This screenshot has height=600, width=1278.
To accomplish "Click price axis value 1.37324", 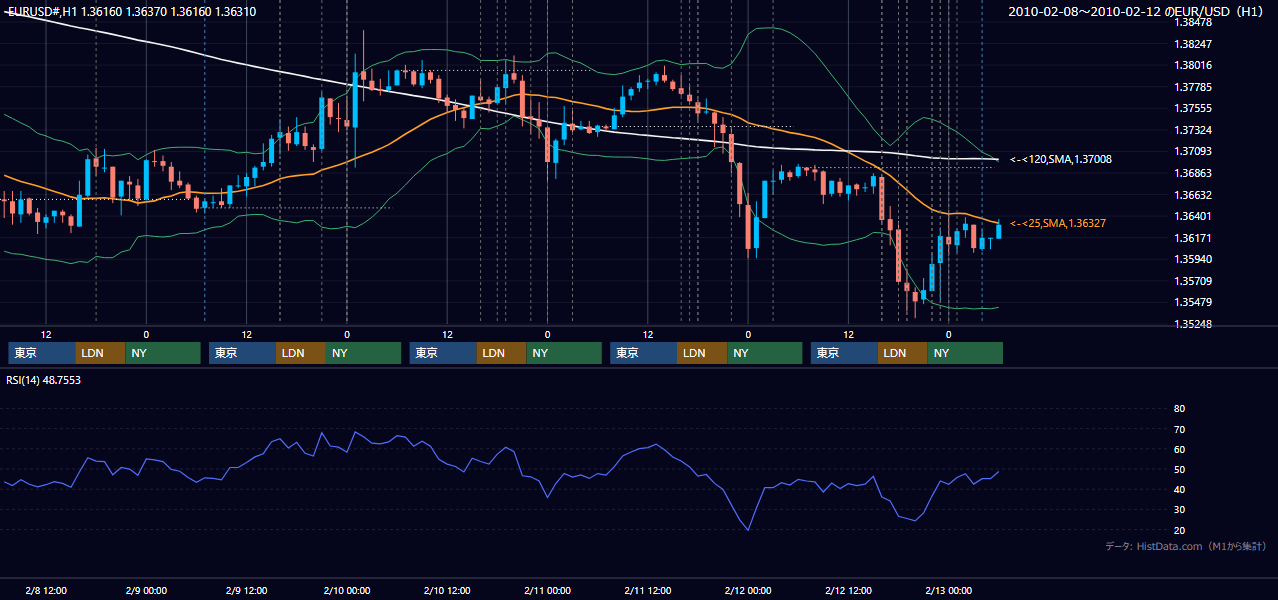I will (x=1193, y=130).
